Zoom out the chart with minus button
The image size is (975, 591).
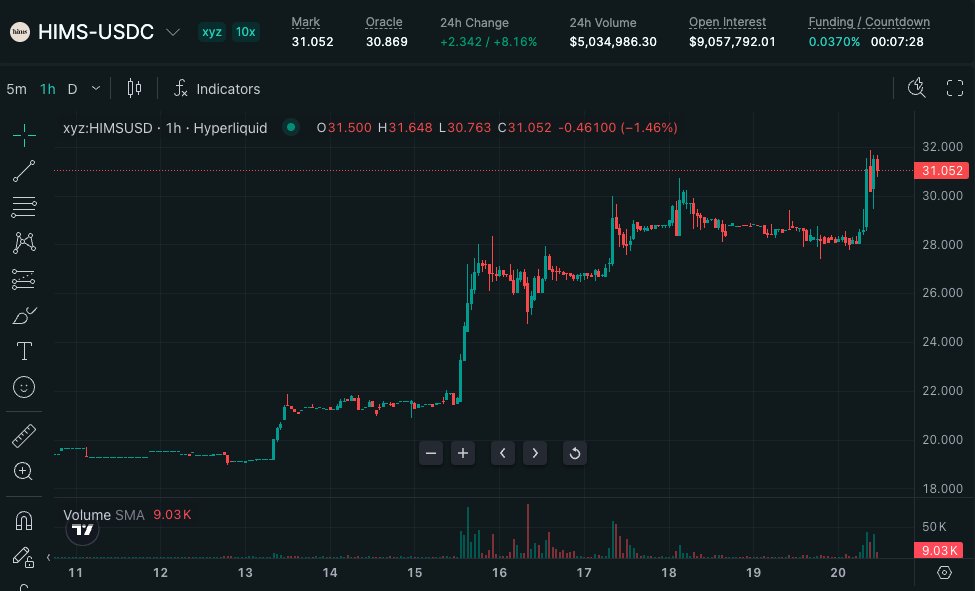pyautogui.click(x=430, y=453)
